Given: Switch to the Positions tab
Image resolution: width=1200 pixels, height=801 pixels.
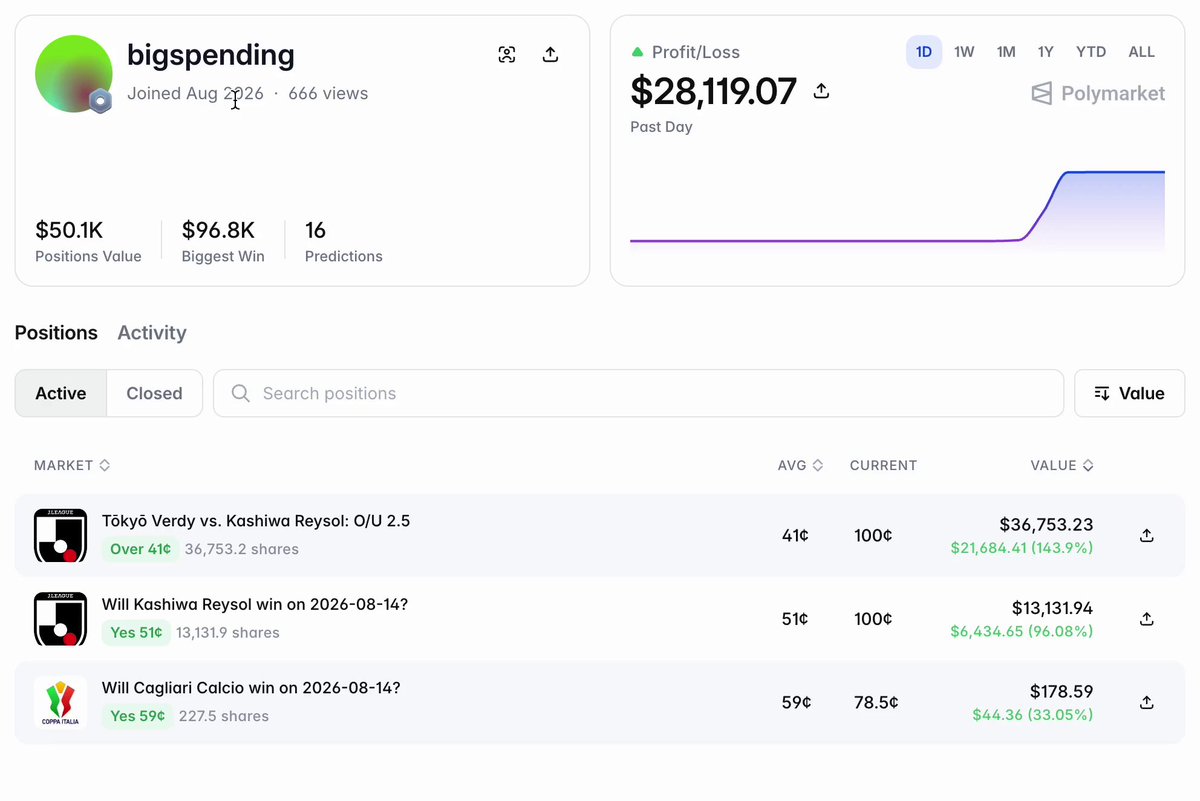Looking at the screenshot, I should pyautogui.click(x=56, y=333).
